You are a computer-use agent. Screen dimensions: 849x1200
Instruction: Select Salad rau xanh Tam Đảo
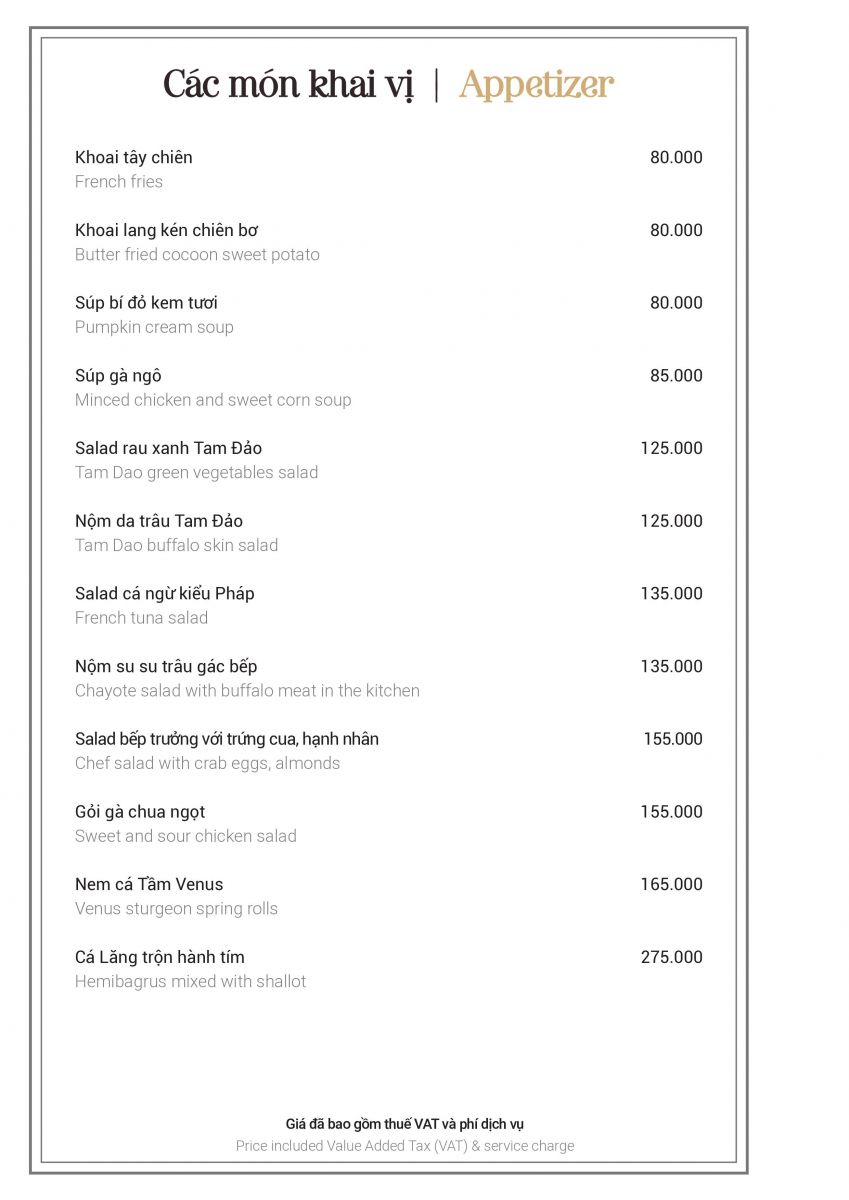168,448
